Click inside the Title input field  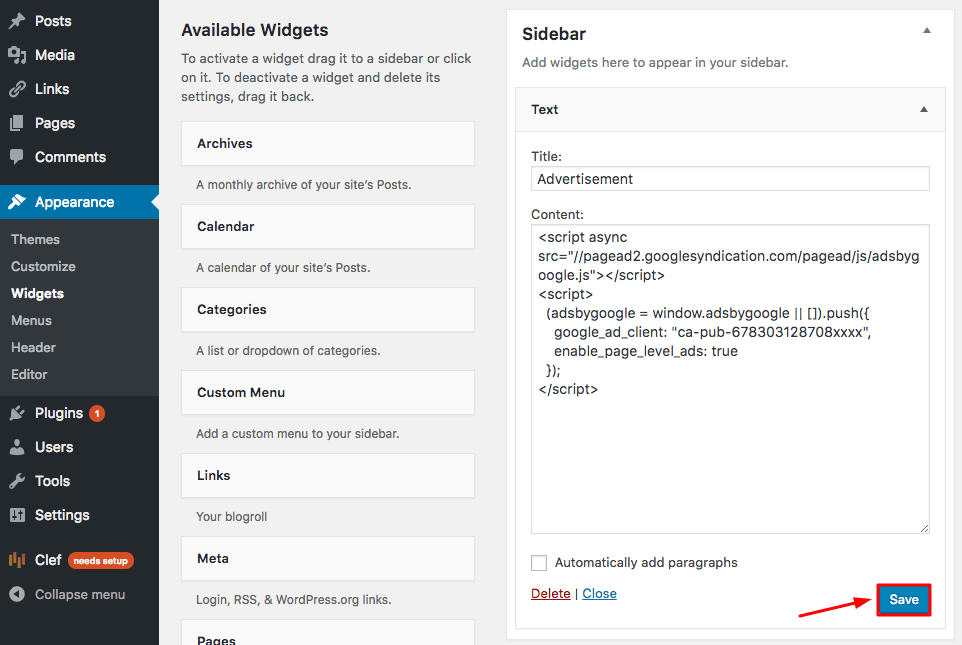(729, 178)
